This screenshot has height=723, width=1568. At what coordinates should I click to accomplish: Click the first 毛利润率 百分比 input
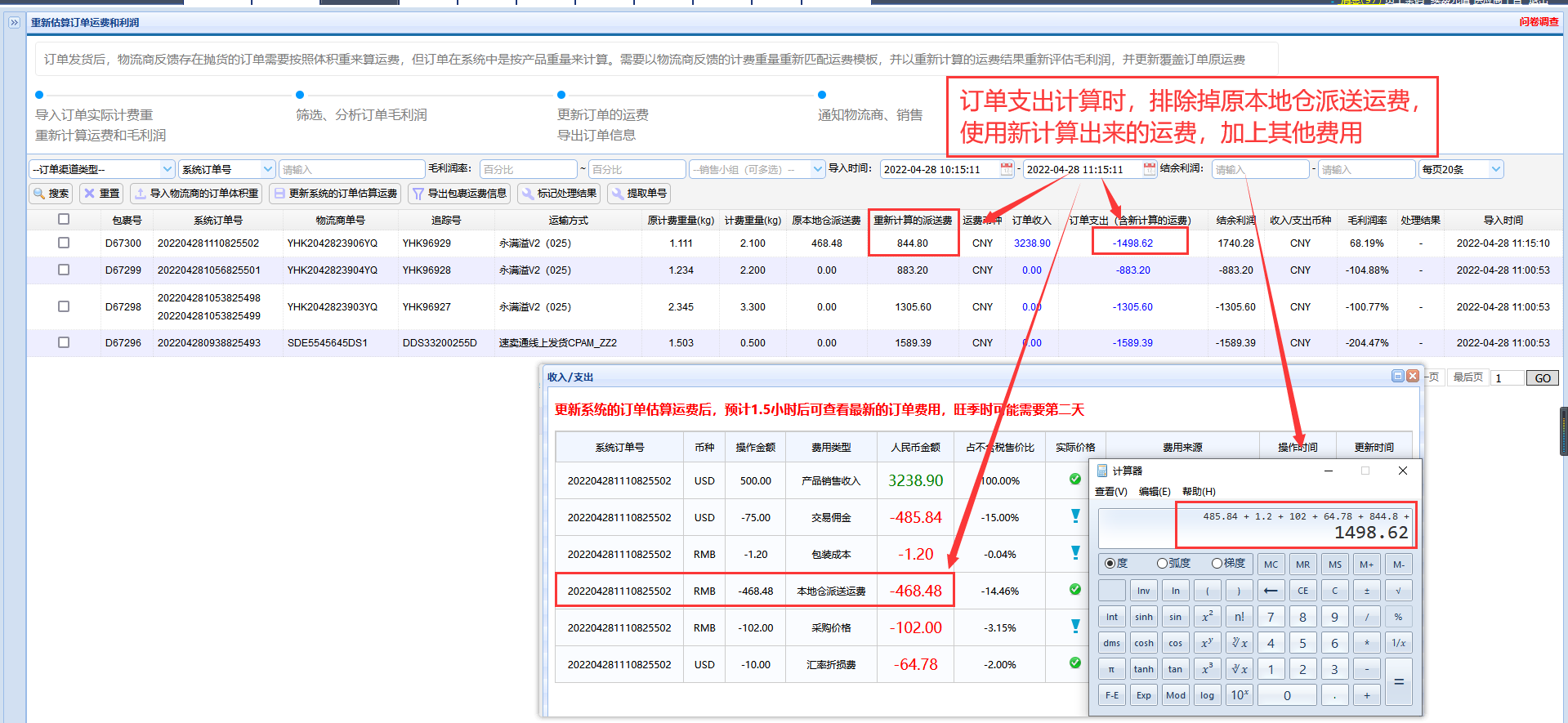[529, 169]
